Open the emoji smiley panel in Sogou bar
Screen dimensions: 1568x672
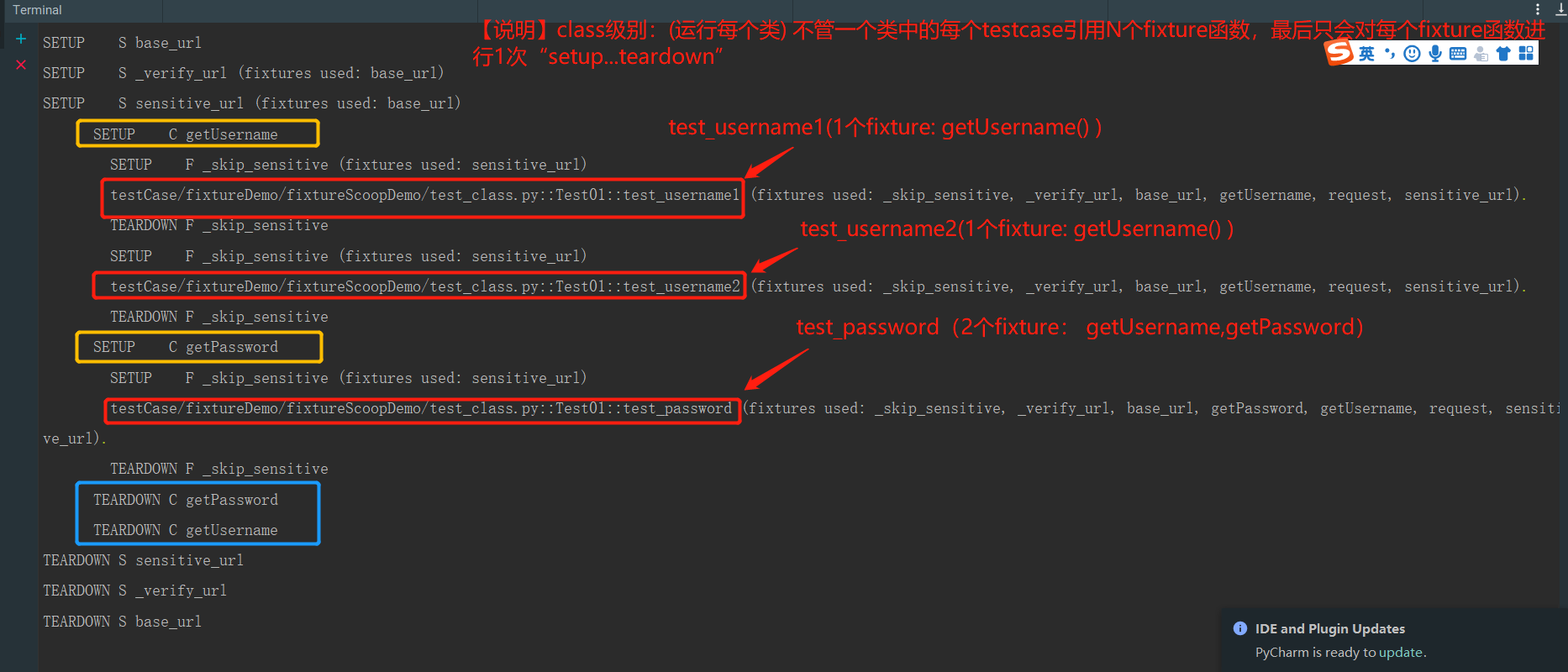[x=1413, y=54]
